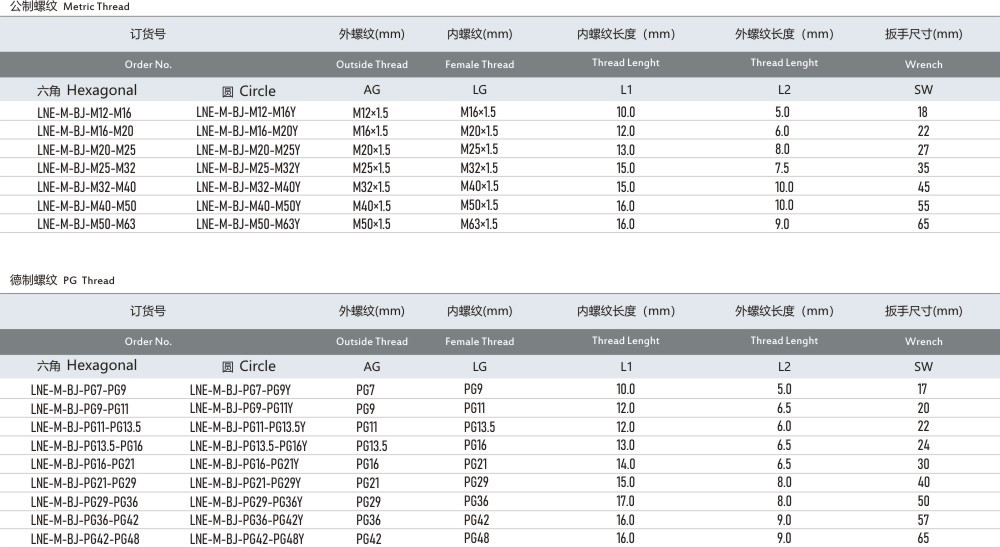1000x548 pixels.
Task: Click the M12×1.5 outside thread cell
Action: click(371, 113)
